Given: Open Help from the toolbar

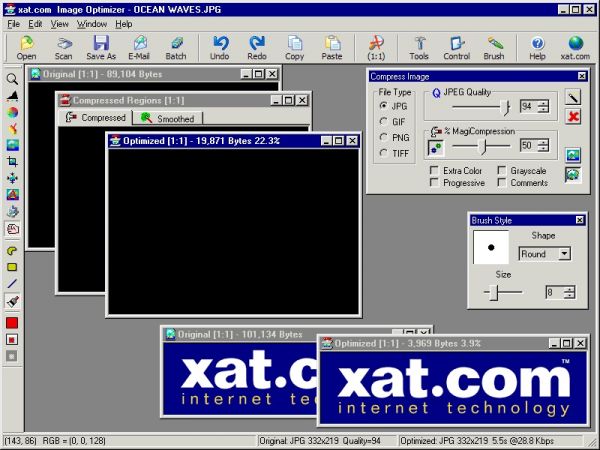Looking at the screenshot, I should click(538, 47).
